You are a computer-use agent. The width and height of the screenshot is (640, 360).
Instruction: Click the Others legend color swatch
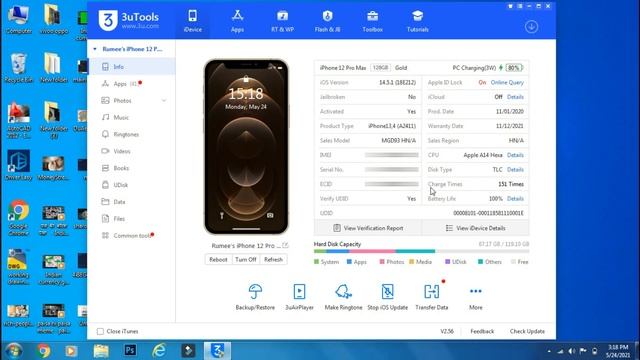coord(480,262)
